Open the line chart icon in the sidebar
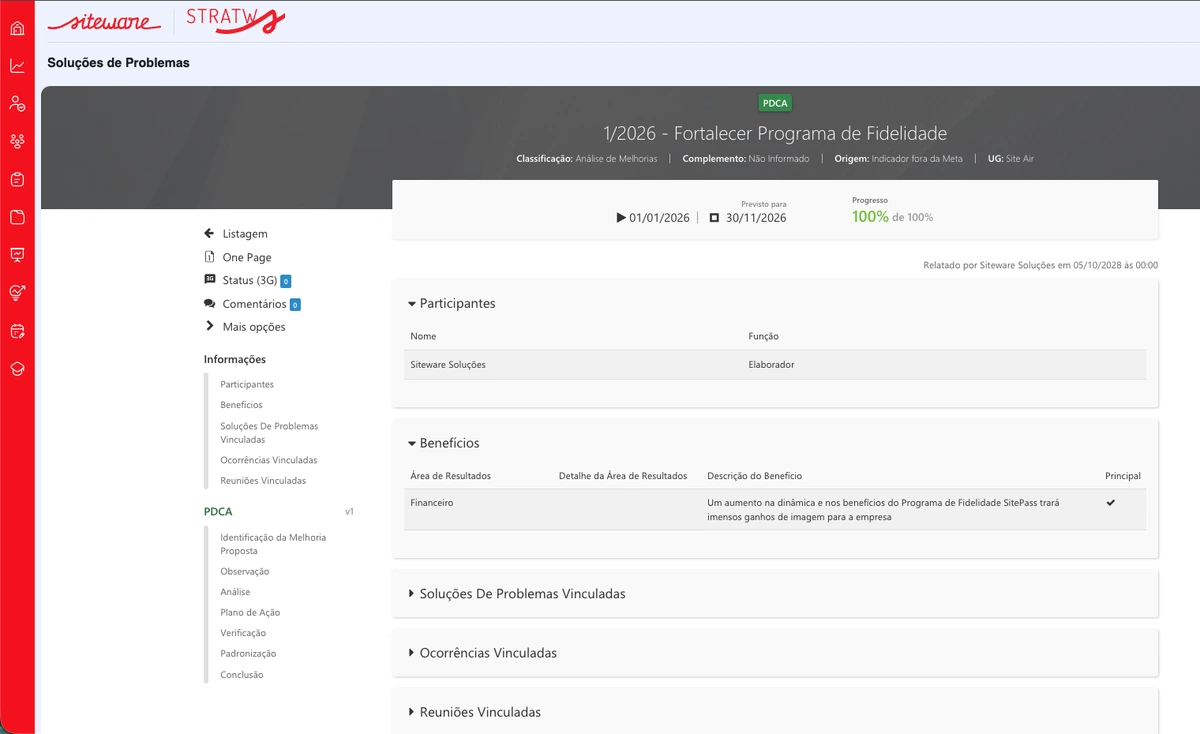 (x=17, y=66)
